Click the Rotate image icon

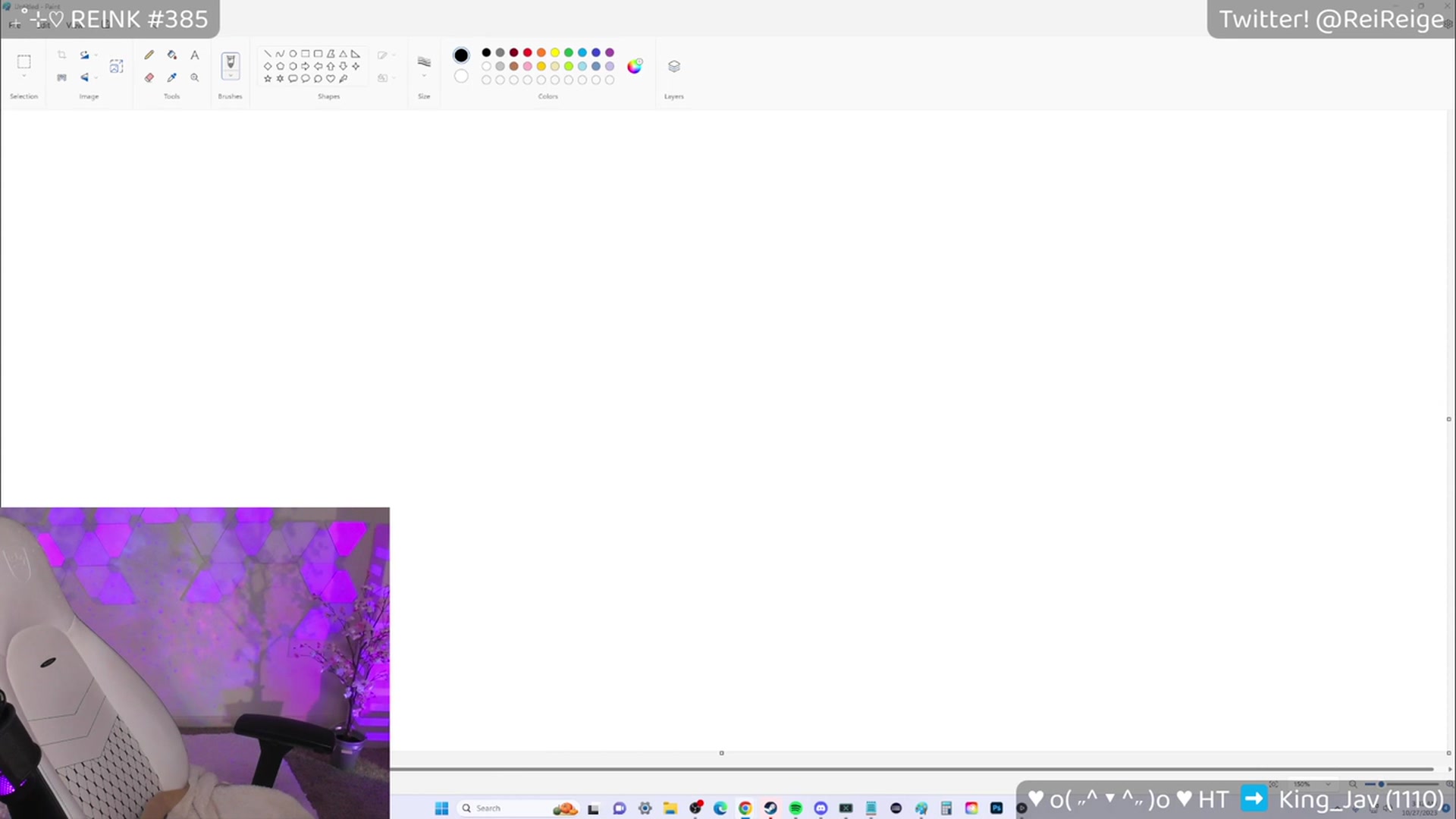(84, 55)
